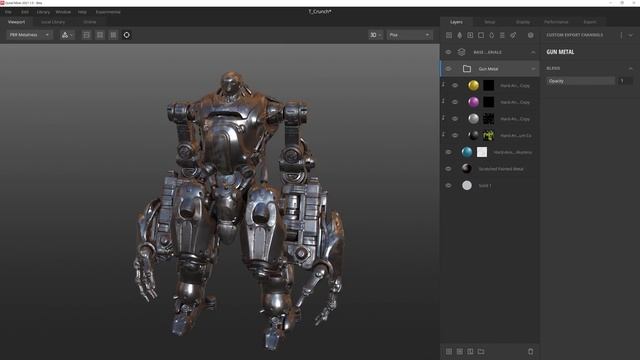Open the Library menu
The image size is (640, 360).
click(43, 12)
